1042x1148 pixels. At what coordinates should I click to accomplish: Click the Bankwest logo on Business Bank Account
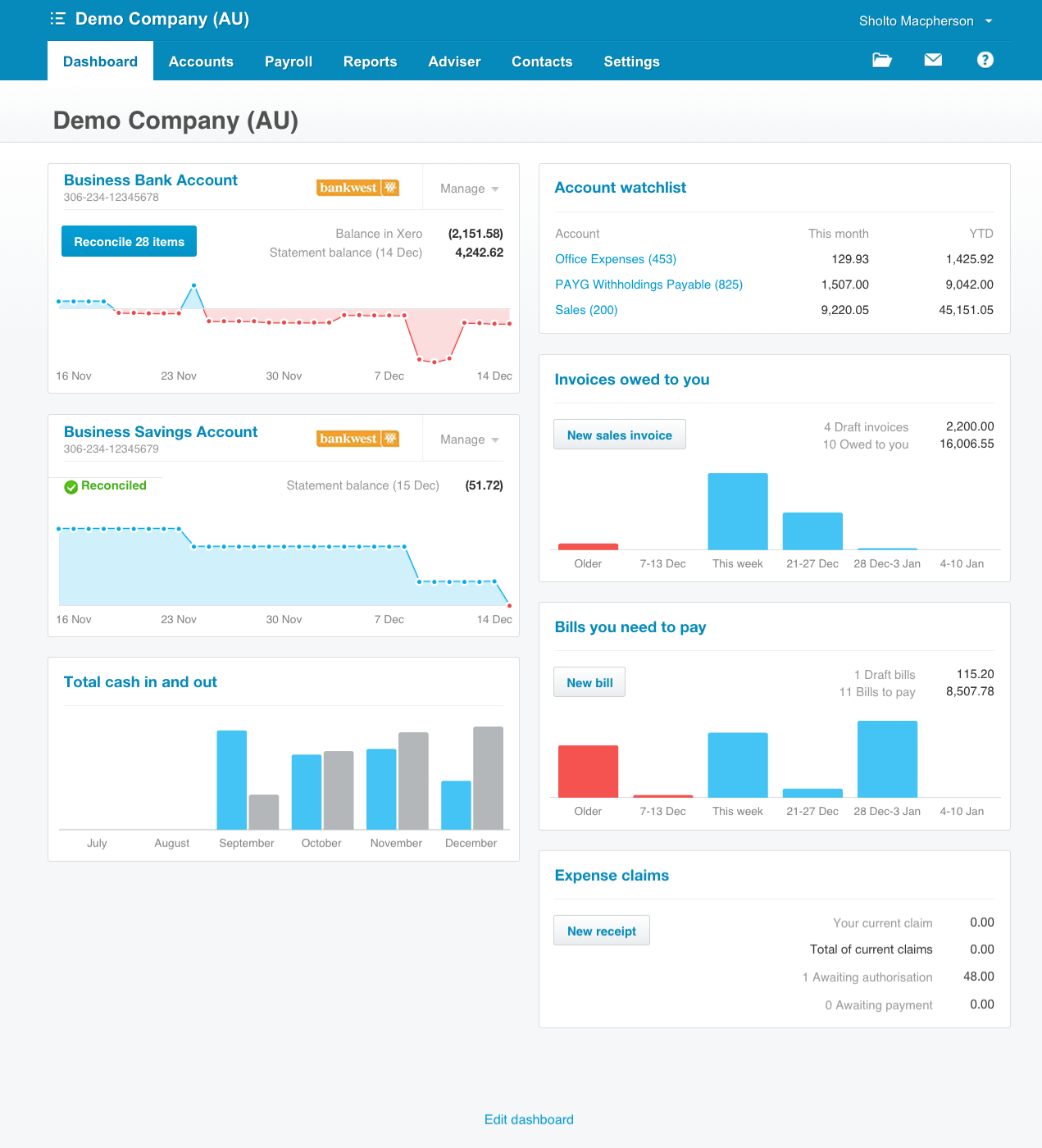click(357, 188)
